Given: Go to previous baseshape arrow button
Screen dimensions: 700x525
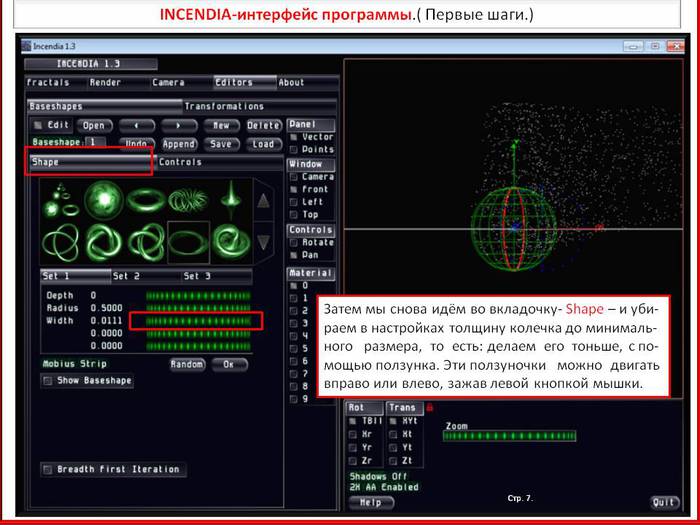Looking at the screenshot, I should 137,125.
